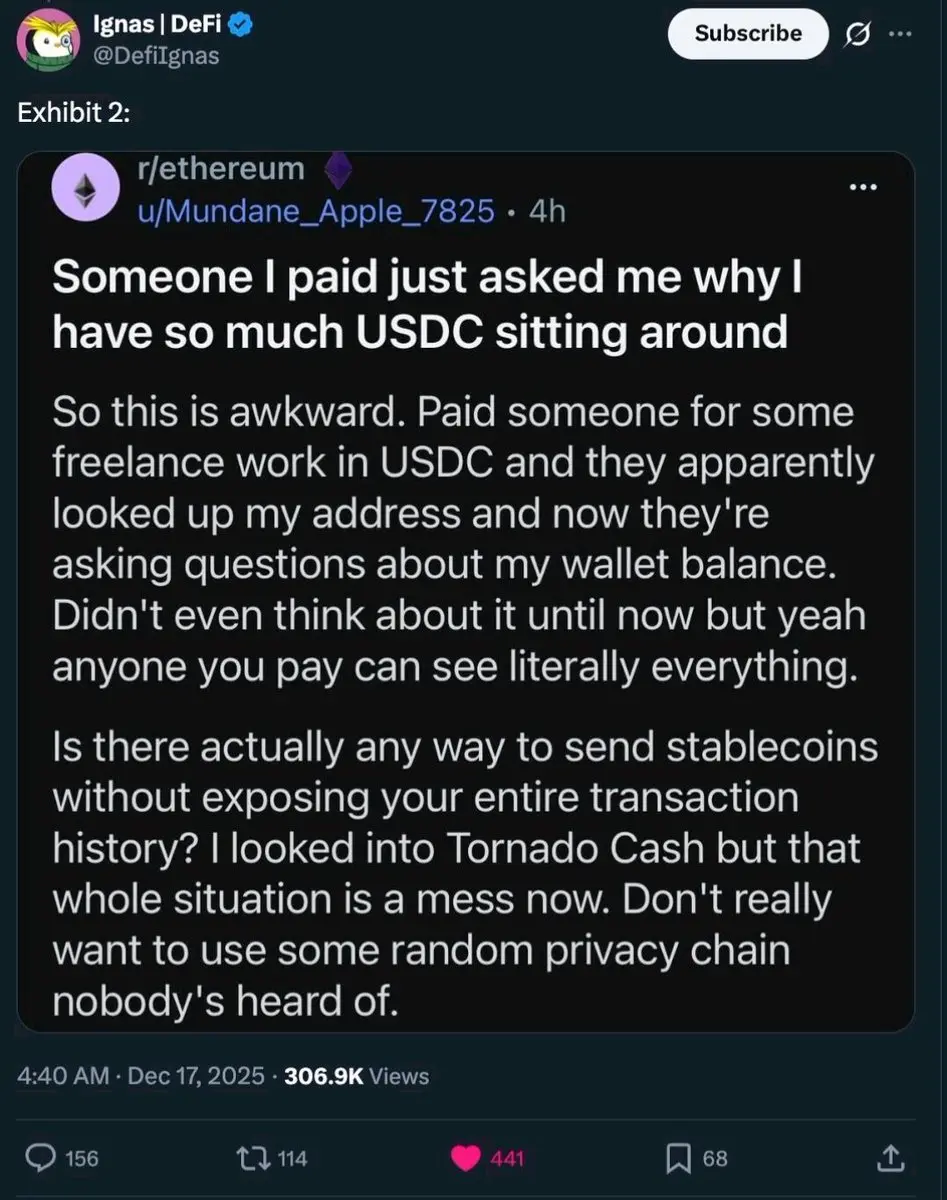
Task: Open the Grok explain icon
Action: pos(857,34)
